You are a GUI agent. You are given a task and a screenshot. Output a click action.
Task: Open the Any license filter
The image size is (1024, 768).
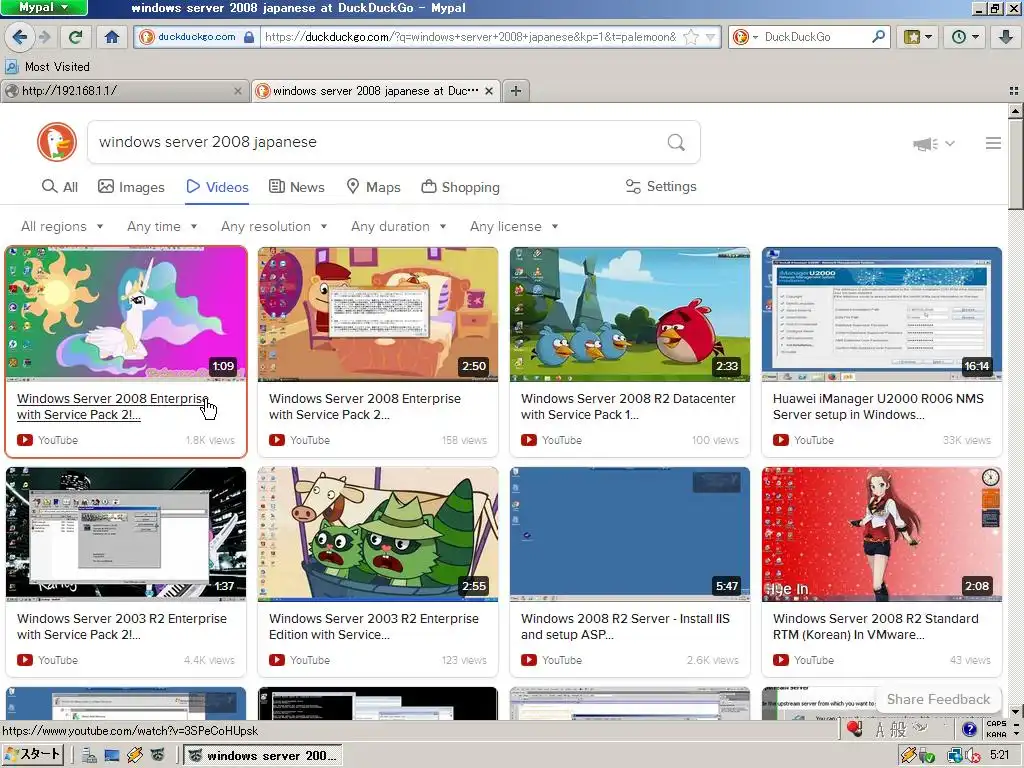pos(514,227)
